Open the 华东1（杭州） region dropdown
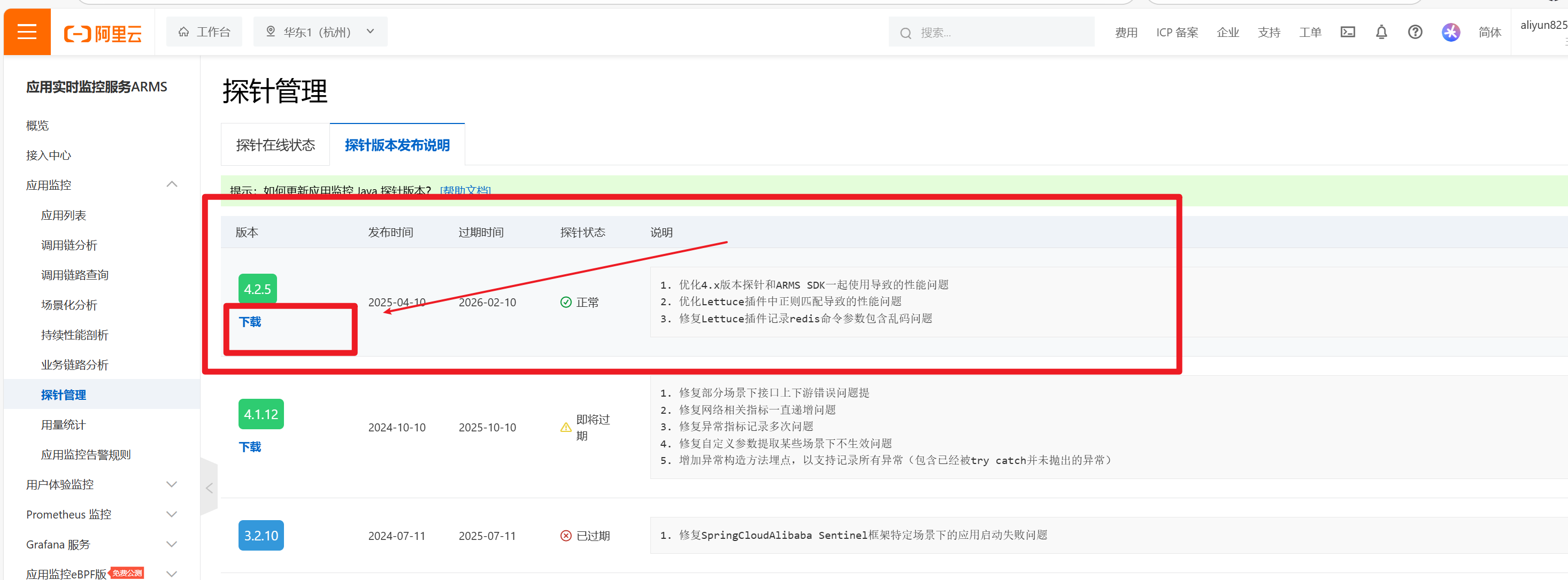The width and height of the screenshot is (1568, 580). (x=320, y=32)
